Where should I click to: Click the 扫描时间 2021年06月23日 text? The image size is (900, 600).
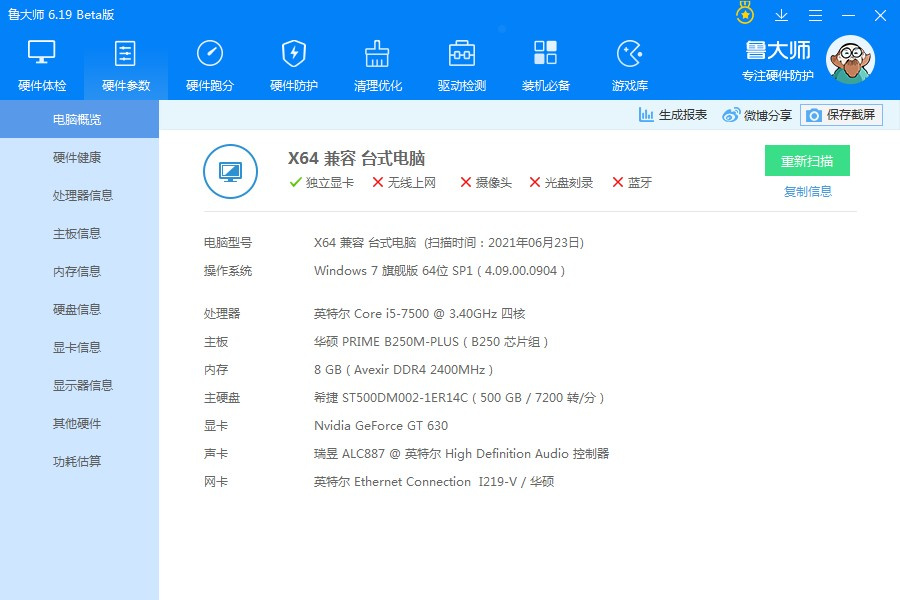[504, 242]
